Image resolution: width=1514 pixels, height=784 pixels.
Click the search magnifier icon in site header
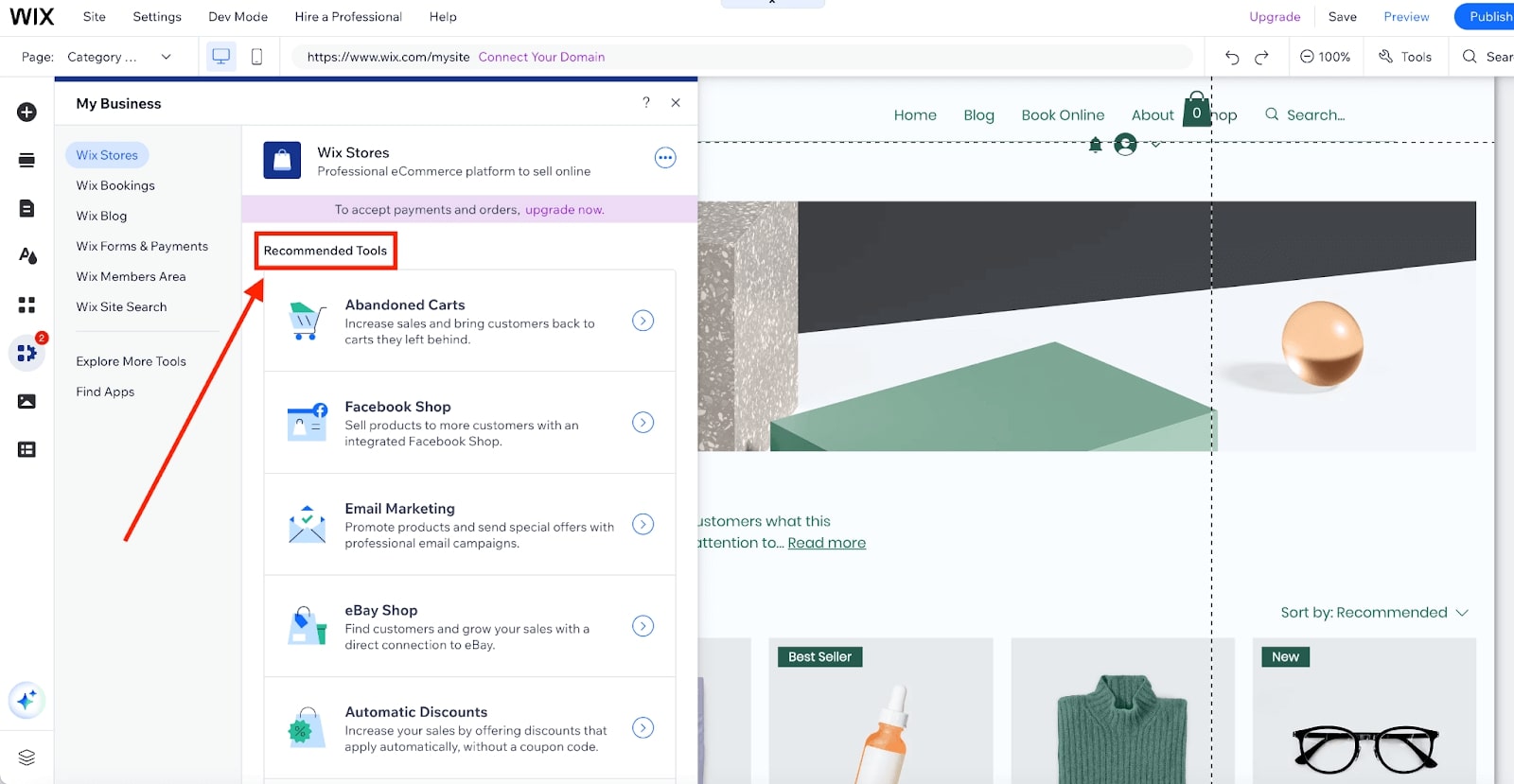click(1272, 114)
